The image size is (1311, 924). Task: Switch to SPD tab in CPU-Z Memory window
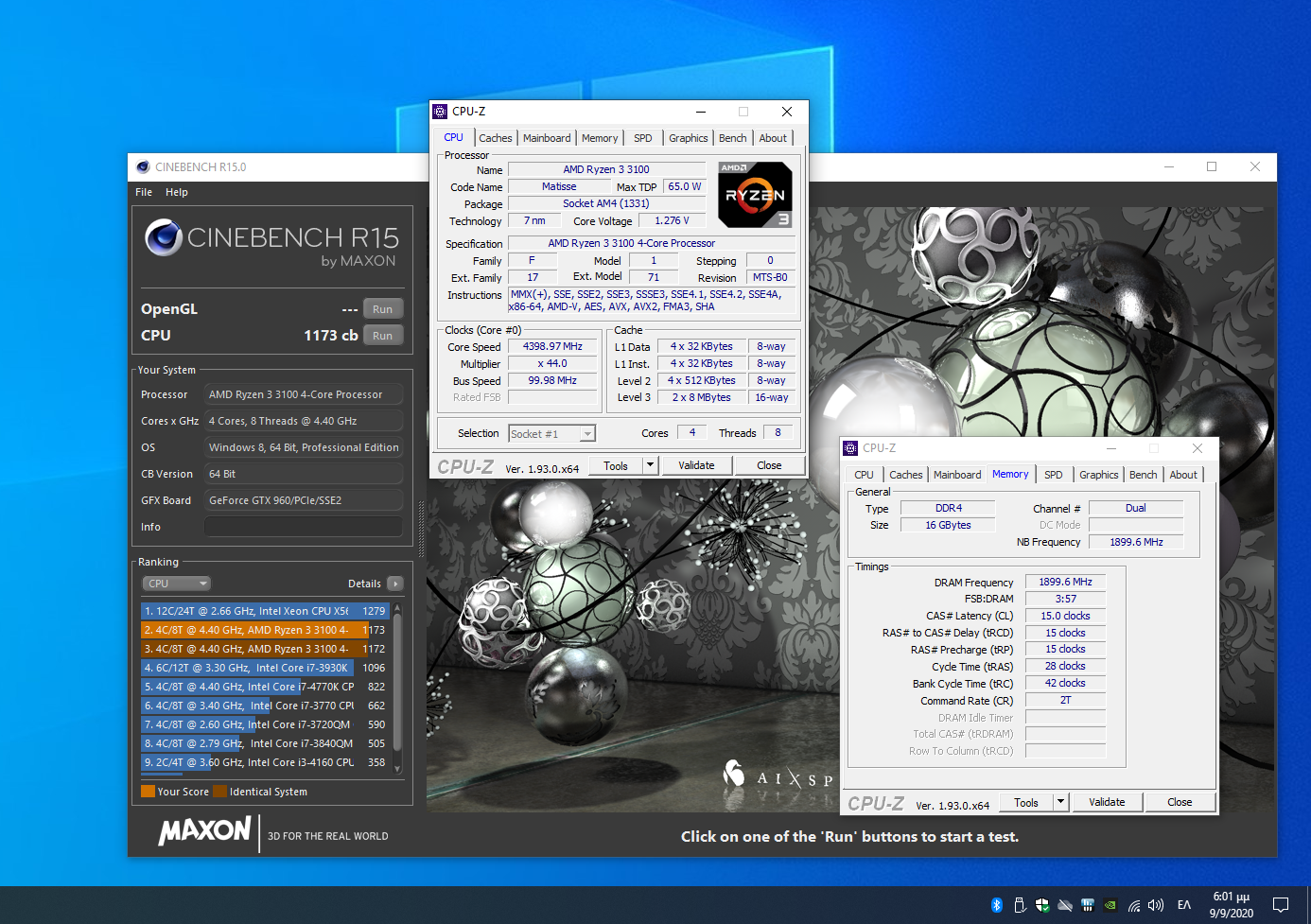click(1054, 475)
